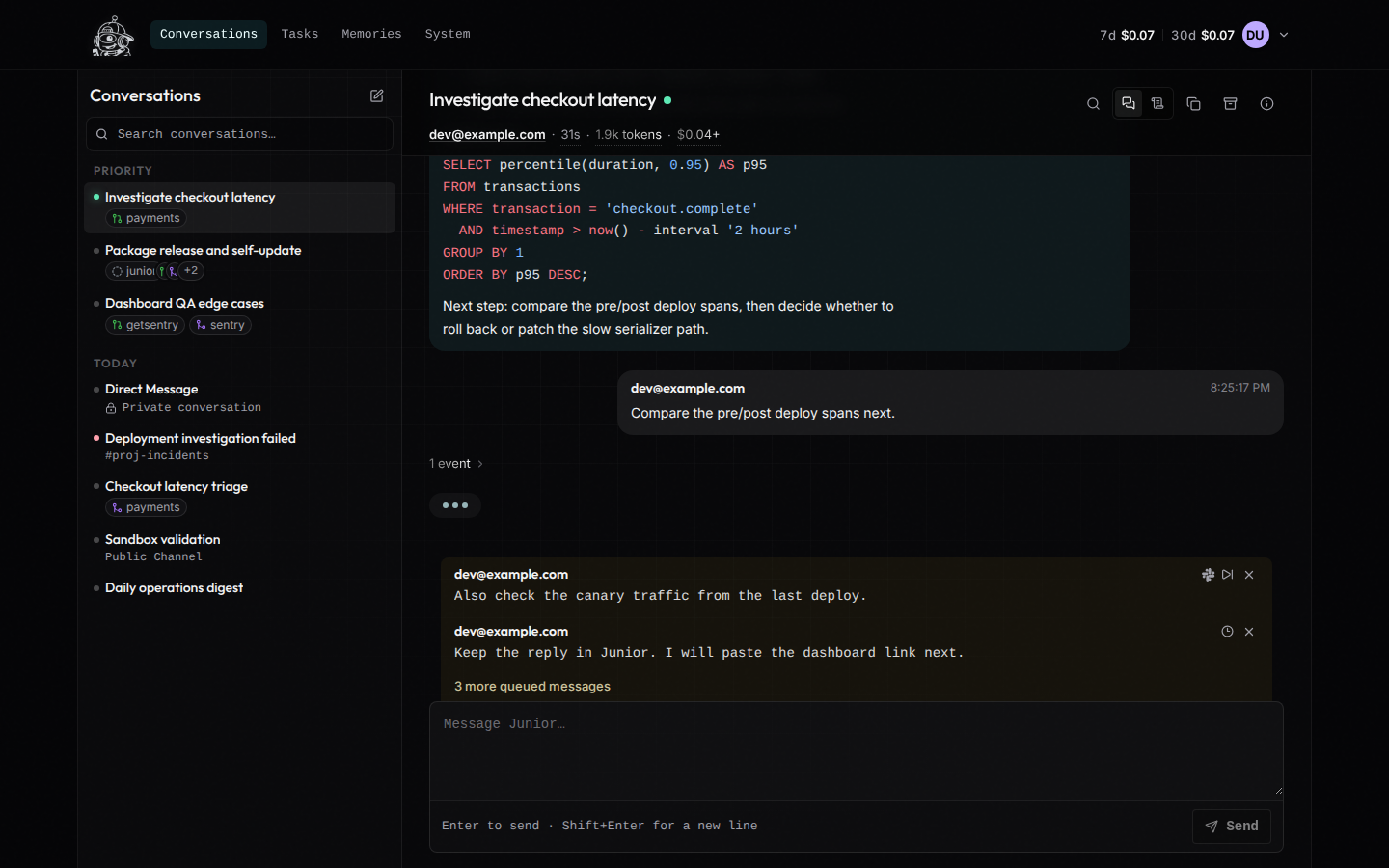Open Checkout latency triage conversation
Screen dimensions: 1389x868
(x=239, y=497)
